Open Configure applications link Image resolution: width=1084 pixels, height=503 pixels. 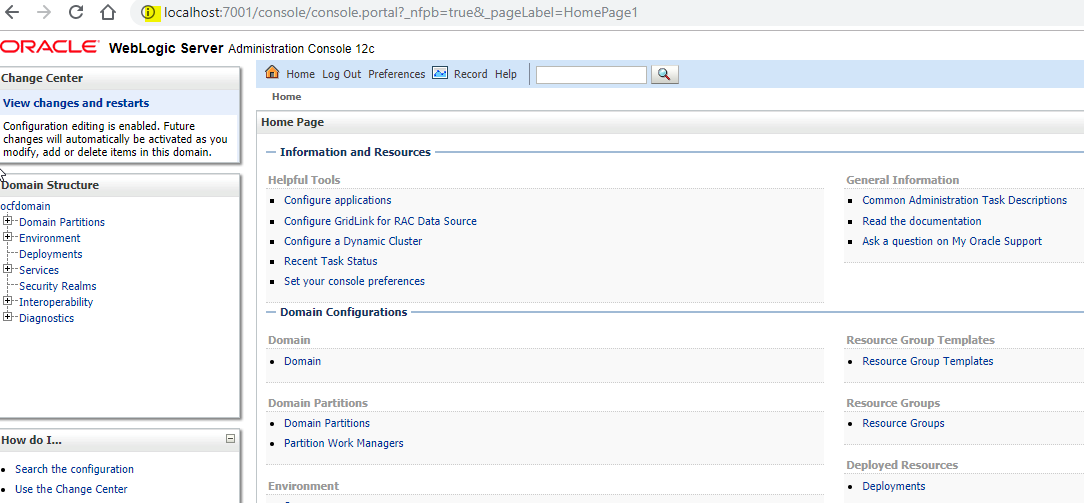(x=337, y=200)
